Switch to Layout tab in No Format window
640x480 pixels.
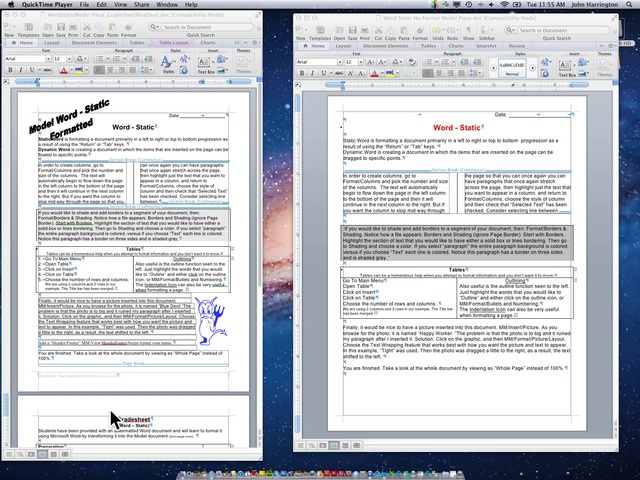tap(343, 46)
